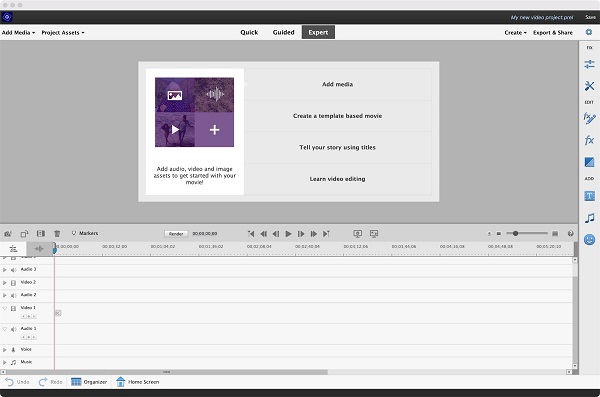
Task: Toggle the Video 2 track filmstrip icon
Action: 13,283
